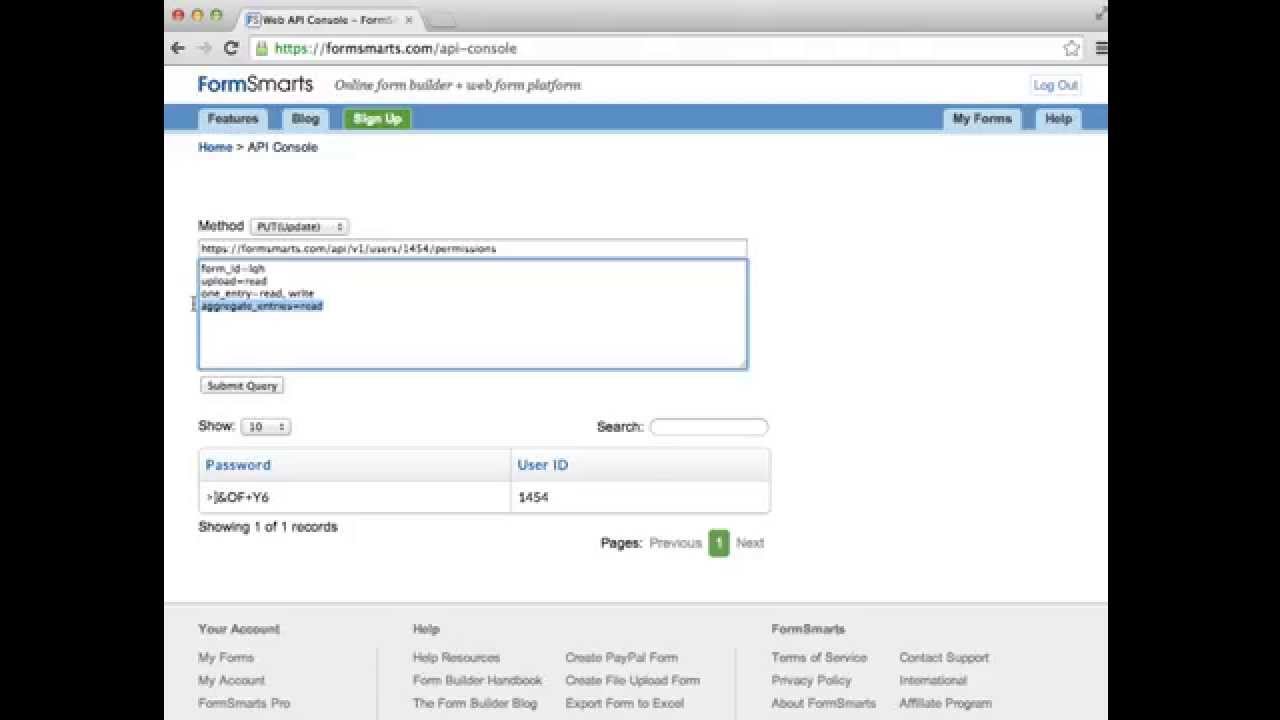Close the Web API Console tab
Viewport: 1280px width, 720px height.
408,20
